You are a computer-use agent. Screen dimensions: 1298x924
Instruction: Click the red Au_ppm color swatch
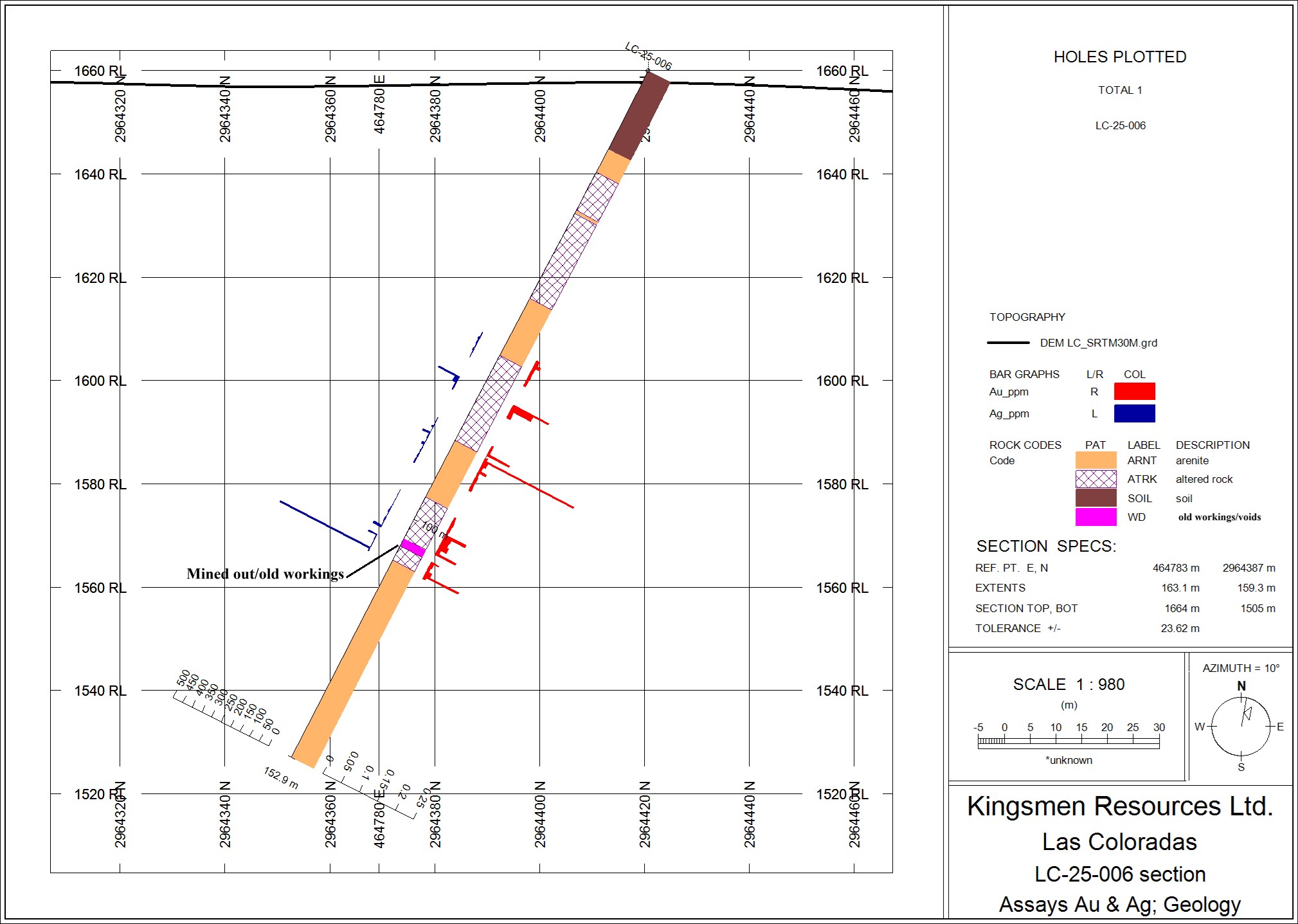pos(1134,391)
